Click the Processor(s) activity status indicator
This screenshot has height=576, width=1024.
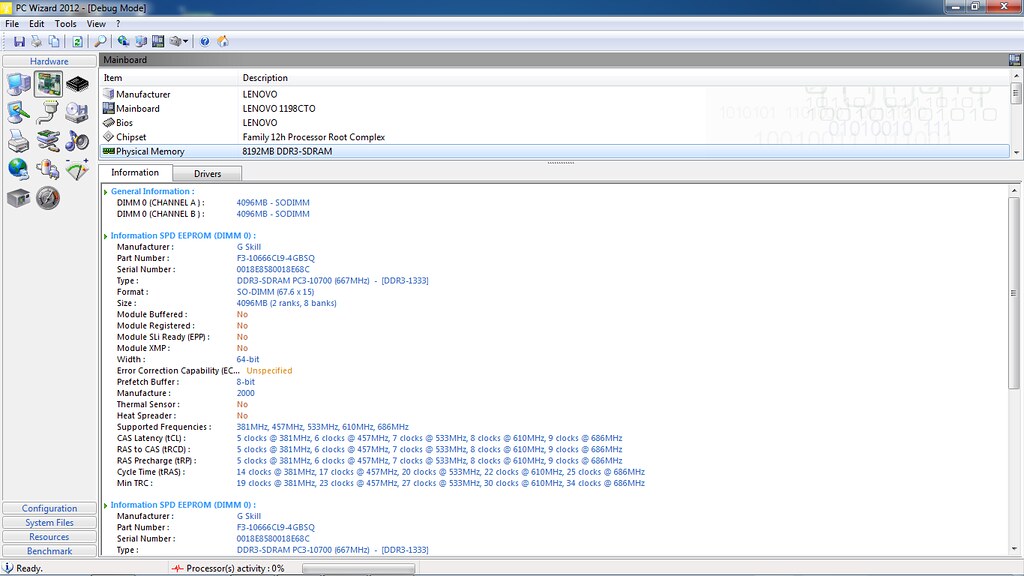[228, 568]
